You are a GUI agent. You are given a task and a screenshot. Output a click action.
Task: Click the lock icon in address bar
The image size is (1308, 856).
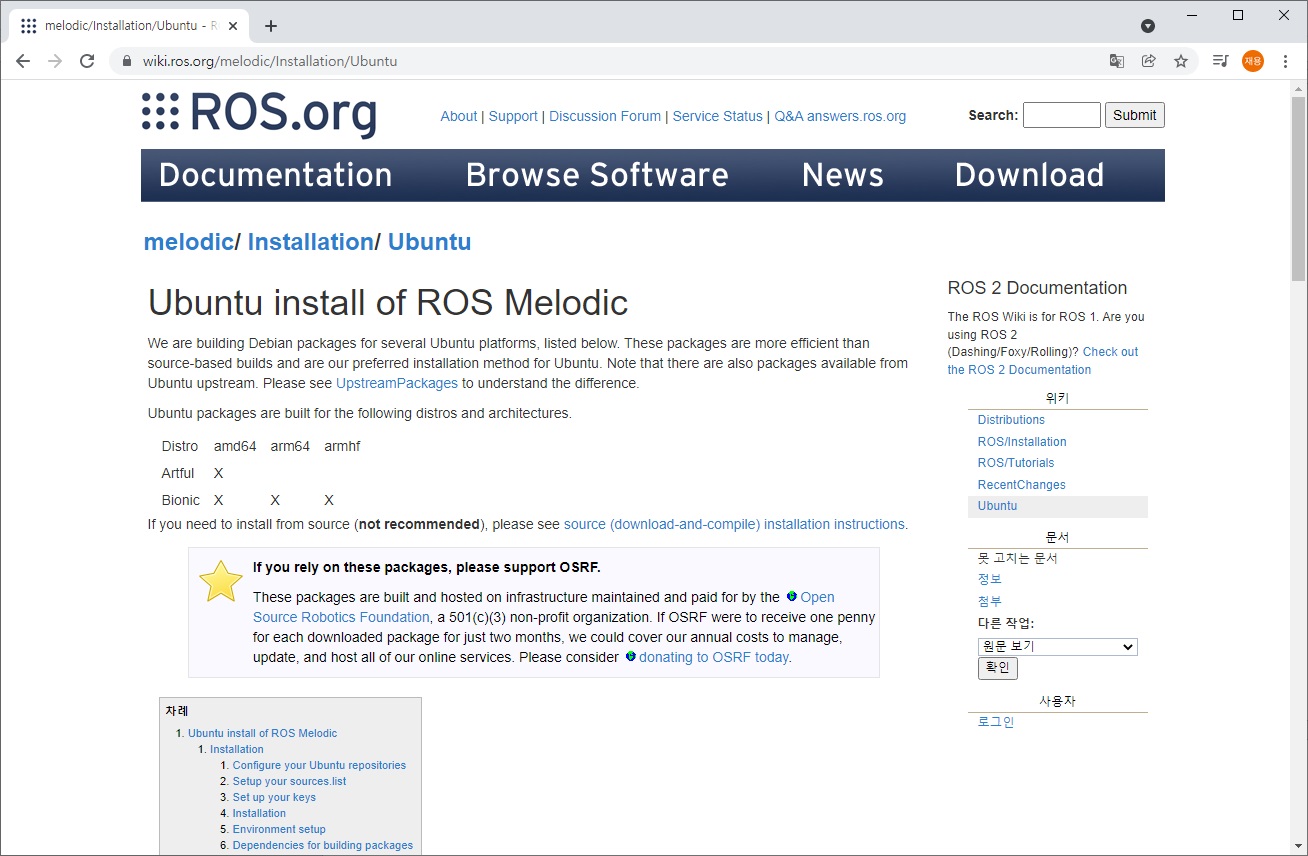point(127,61)
